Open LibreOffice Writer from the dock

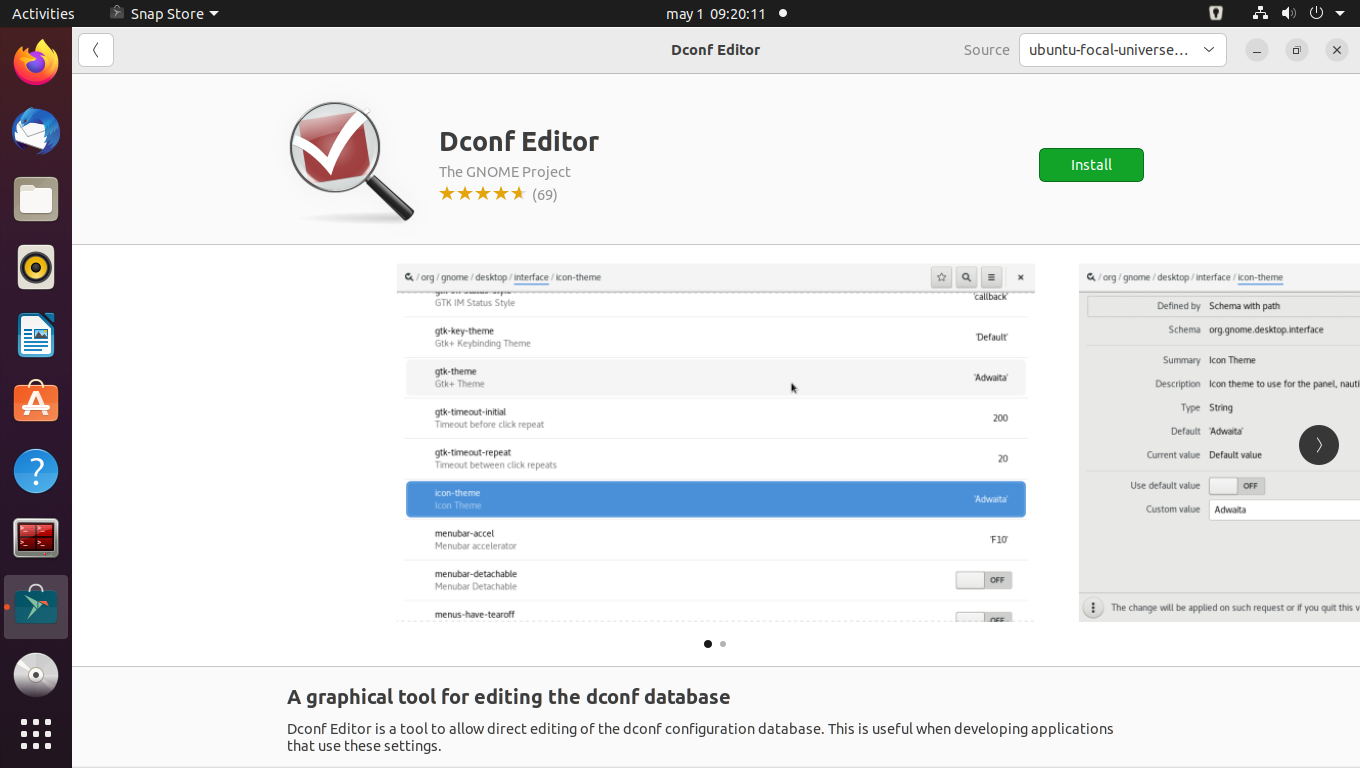pyautogui.click(x=36, y=336)
